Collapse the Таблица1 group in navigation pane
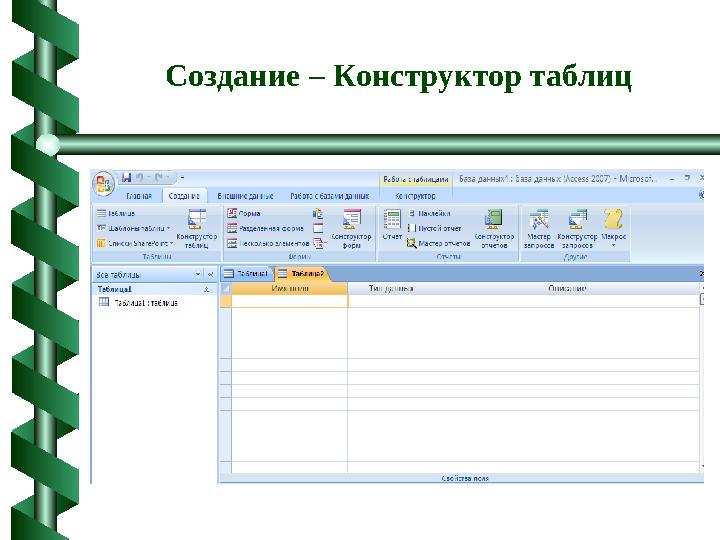Viewport: 720px width, 540px height. click(x=207, y=289)
